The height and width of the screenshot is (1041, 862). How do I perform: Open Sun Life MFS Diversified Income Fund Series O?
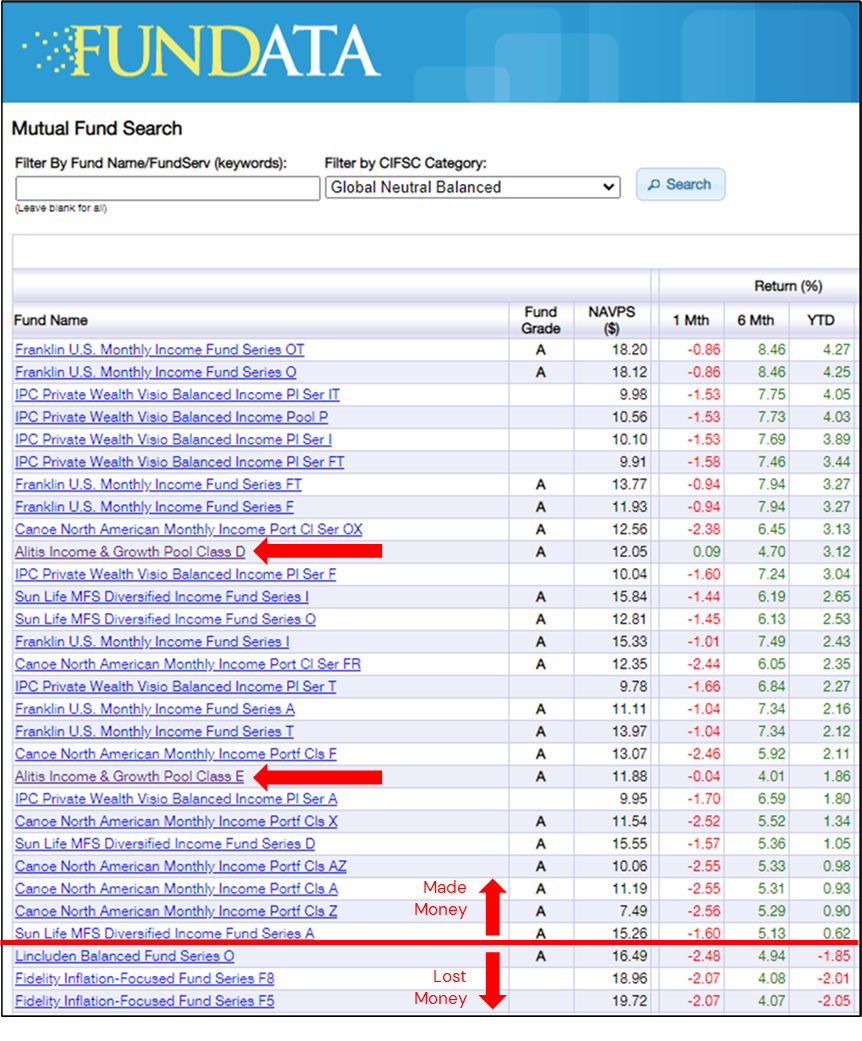point(165,619)
